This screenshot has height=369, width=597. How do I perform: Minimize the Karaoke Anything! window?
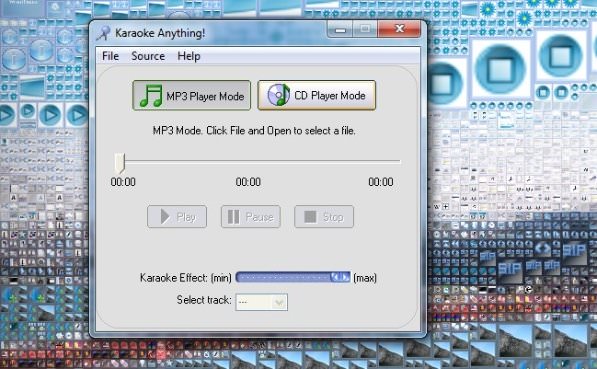tap(340, 29)
